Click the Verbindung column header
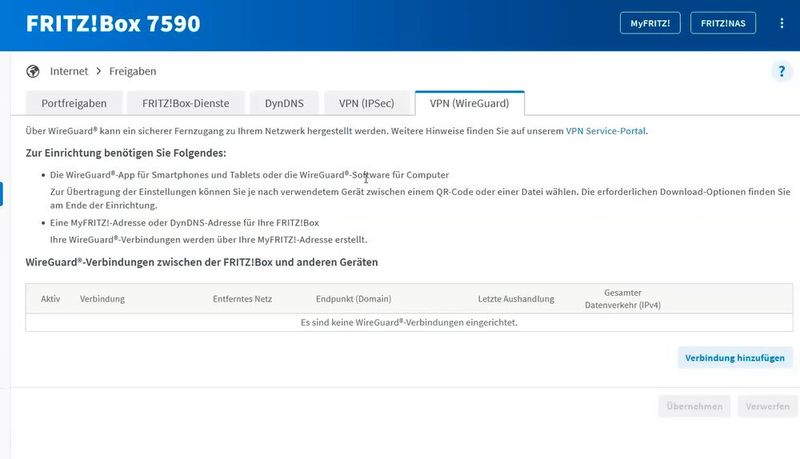800x459 pixels. 102,299
